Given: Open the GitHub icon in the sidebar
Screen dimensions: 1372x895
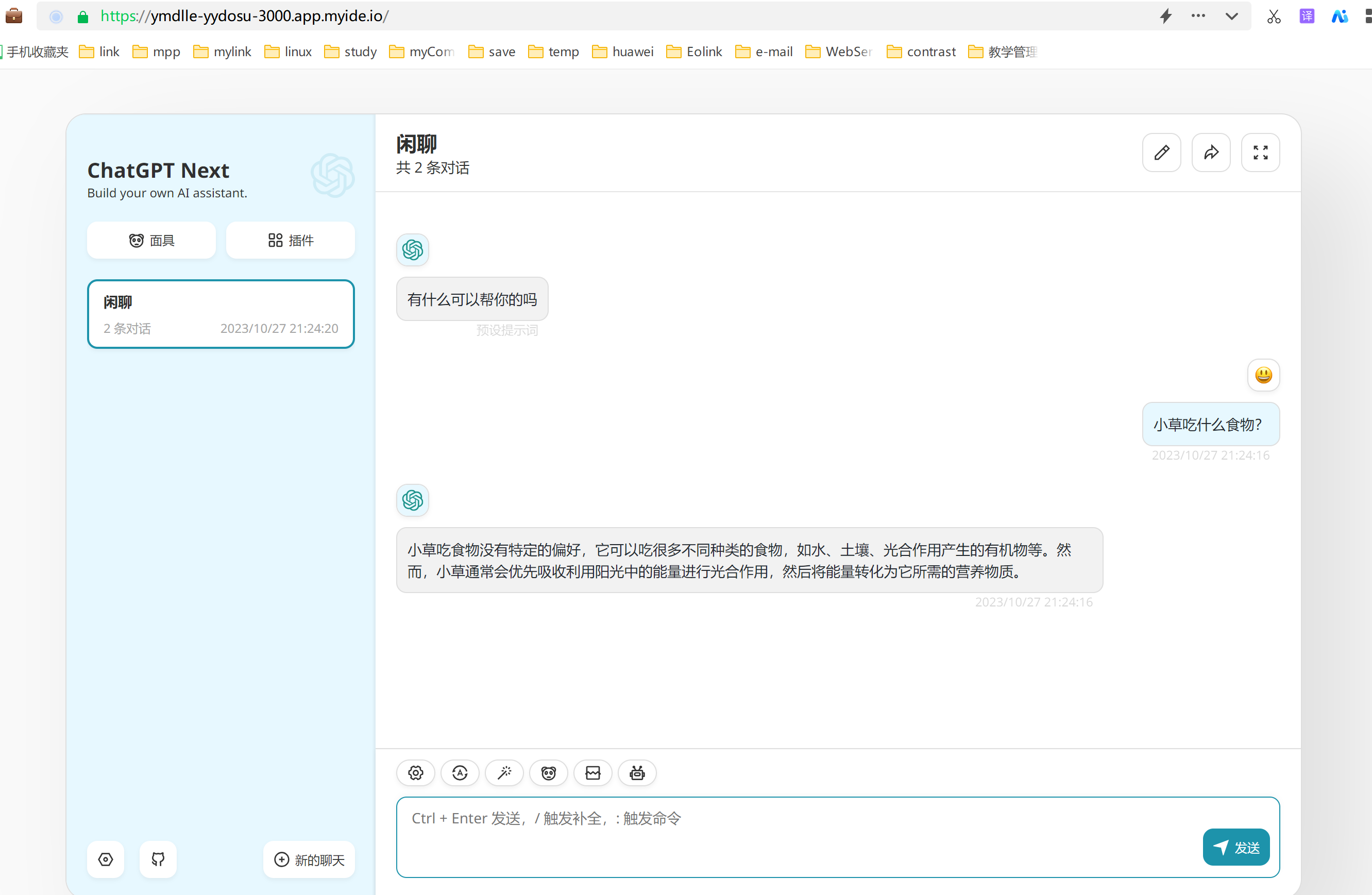Looking at the screenshot, I should 158,859.
